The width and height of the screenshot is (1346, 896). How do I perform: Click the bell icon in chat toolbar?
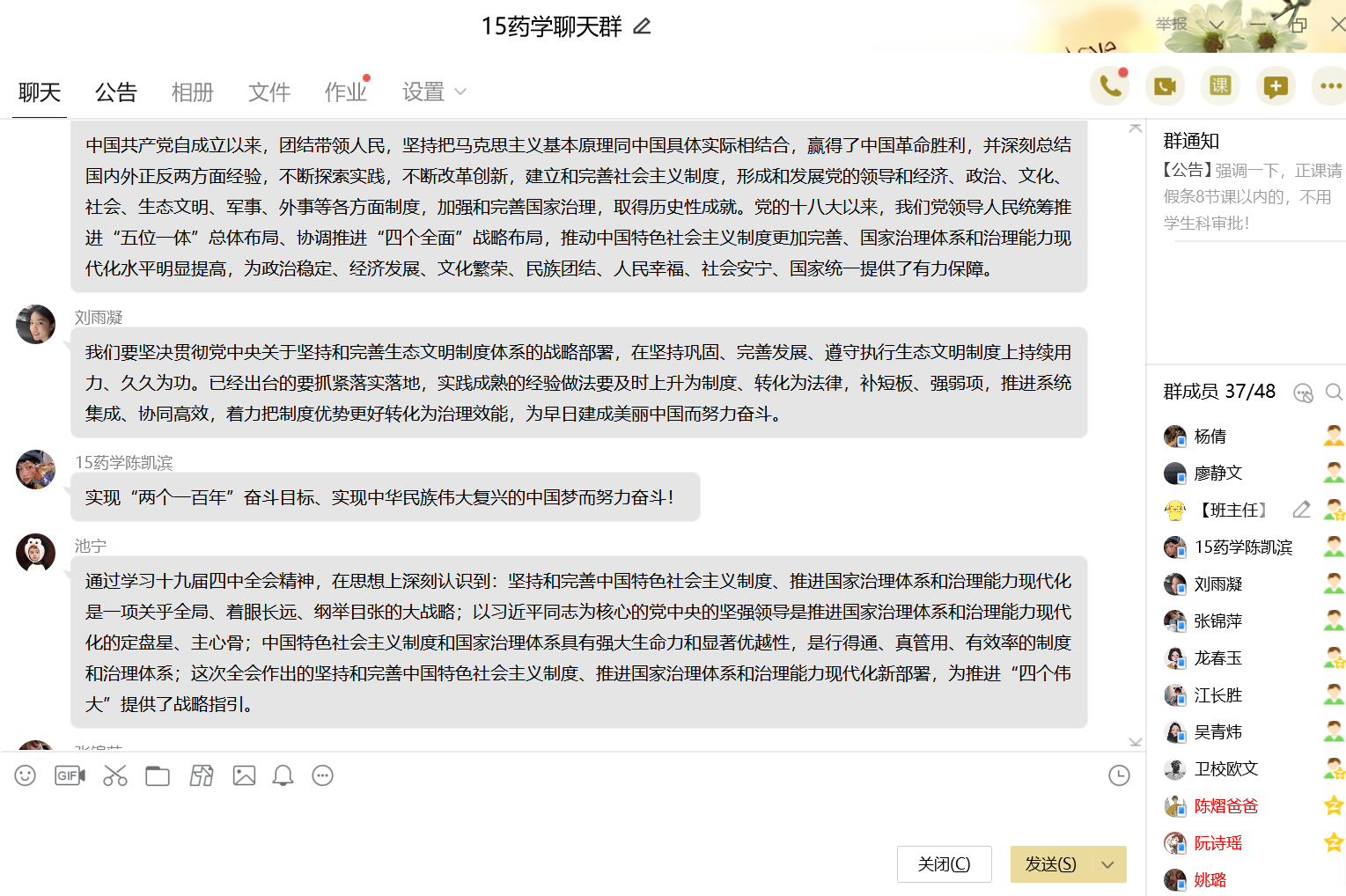[283, 775]
